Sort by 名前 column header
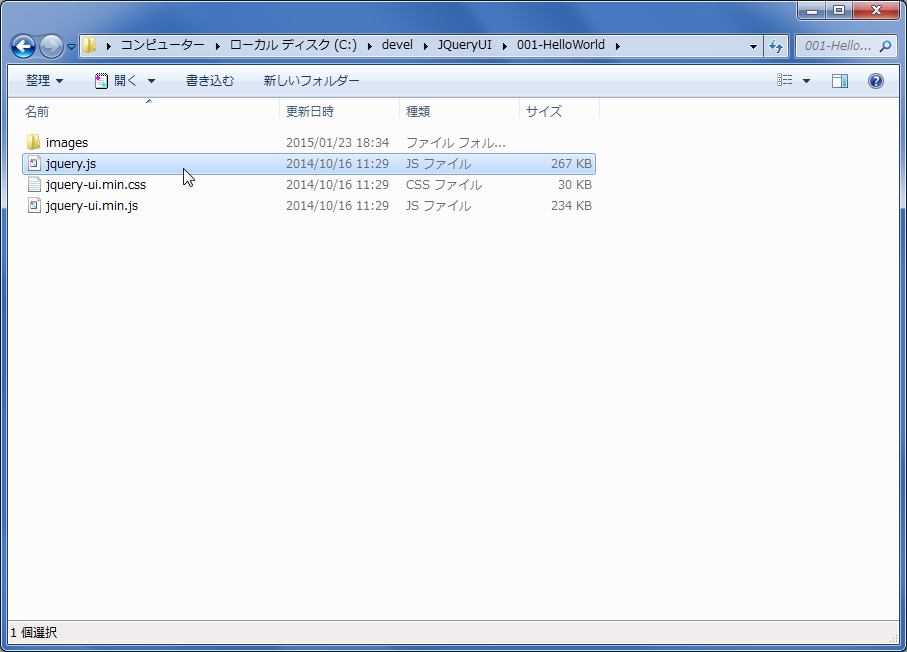This screenshot has width=907, height=652. 37,112
